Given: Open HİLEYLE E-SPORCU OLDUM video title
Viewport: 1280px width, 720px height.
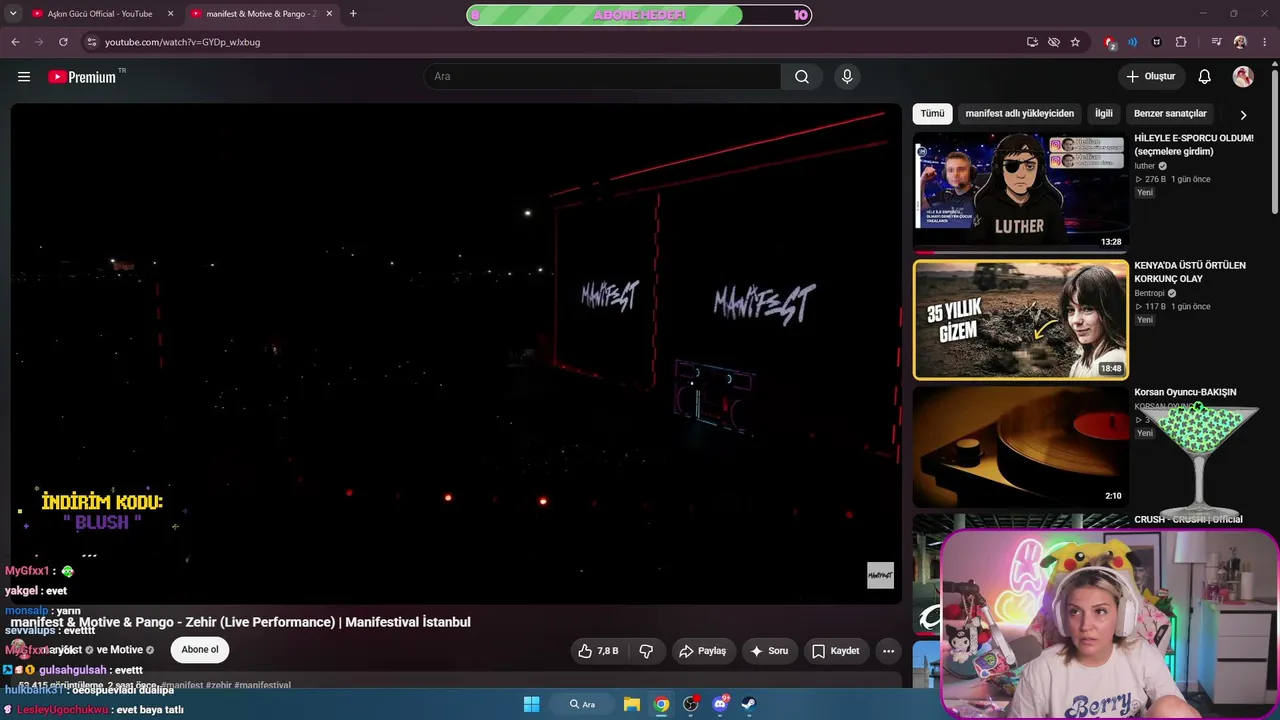Looking at the screenshot, I should [1194, 145].
